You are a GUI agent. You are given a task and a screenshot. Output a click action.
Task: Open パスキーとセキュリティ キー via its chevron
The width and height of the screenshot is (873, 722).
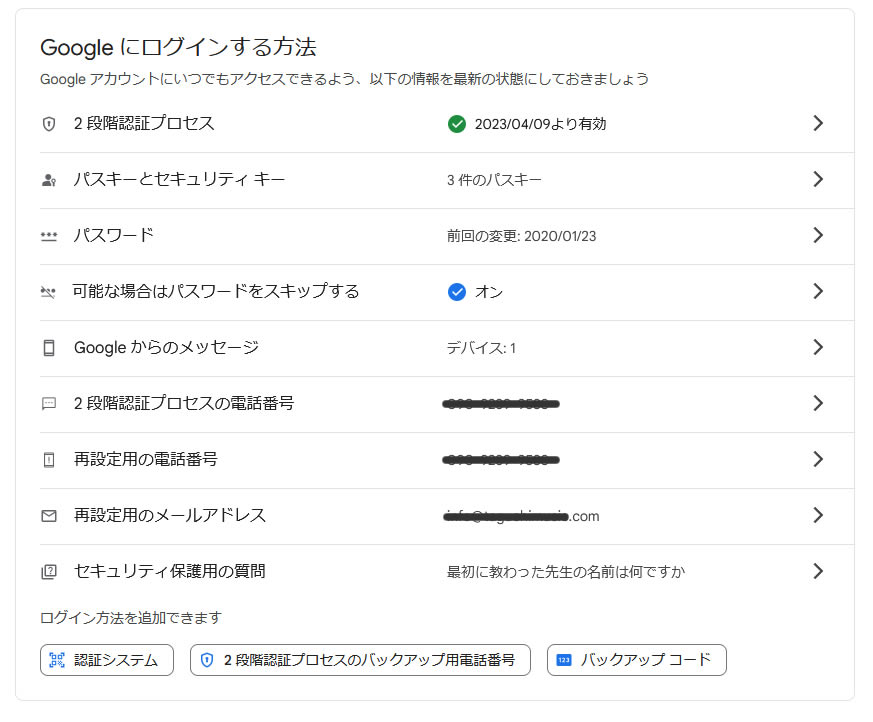point(818,179)
